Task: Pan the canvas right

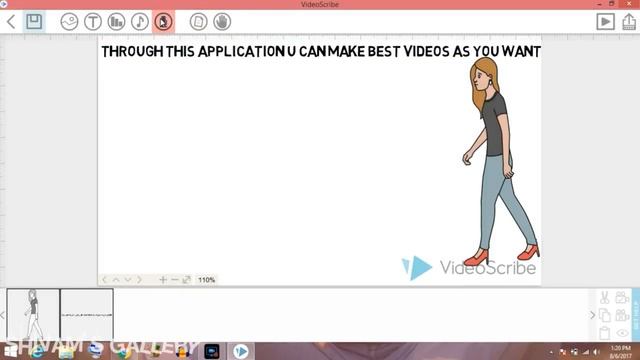Action: pos(140,280)
